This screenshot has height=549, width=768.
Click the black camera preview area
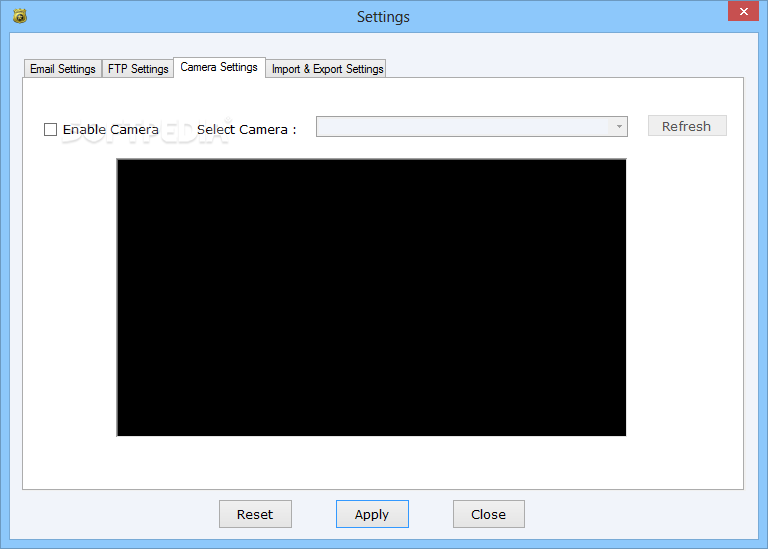tap(371, 297)
